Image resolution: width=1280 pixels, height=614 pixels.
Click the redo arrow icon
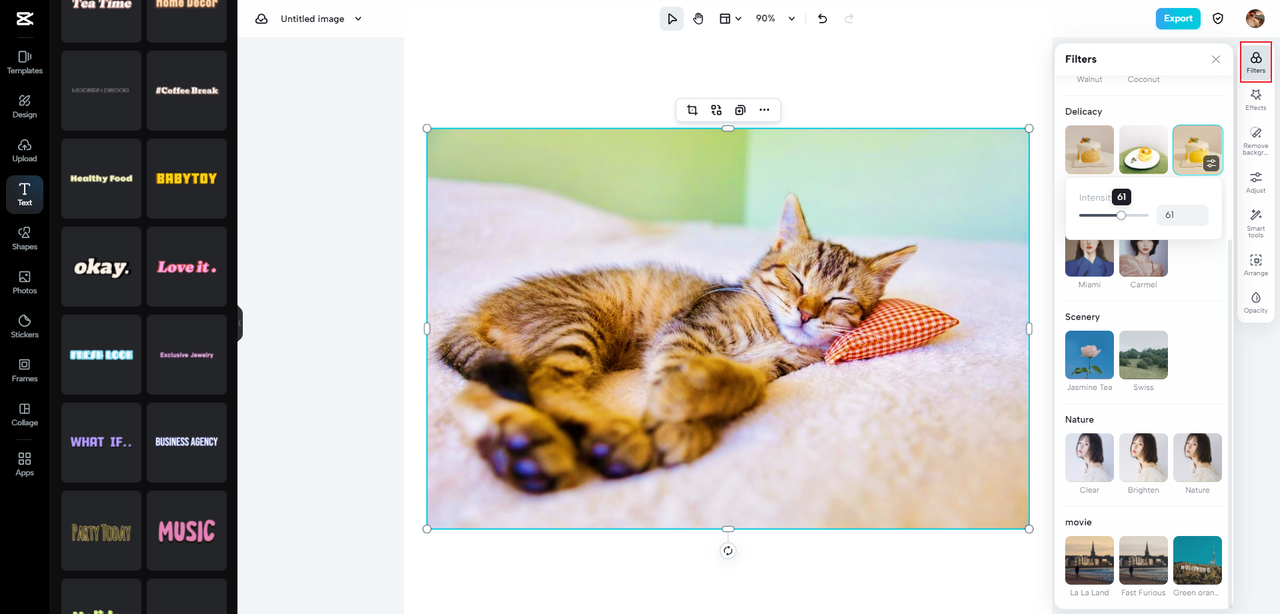point(849,18)
